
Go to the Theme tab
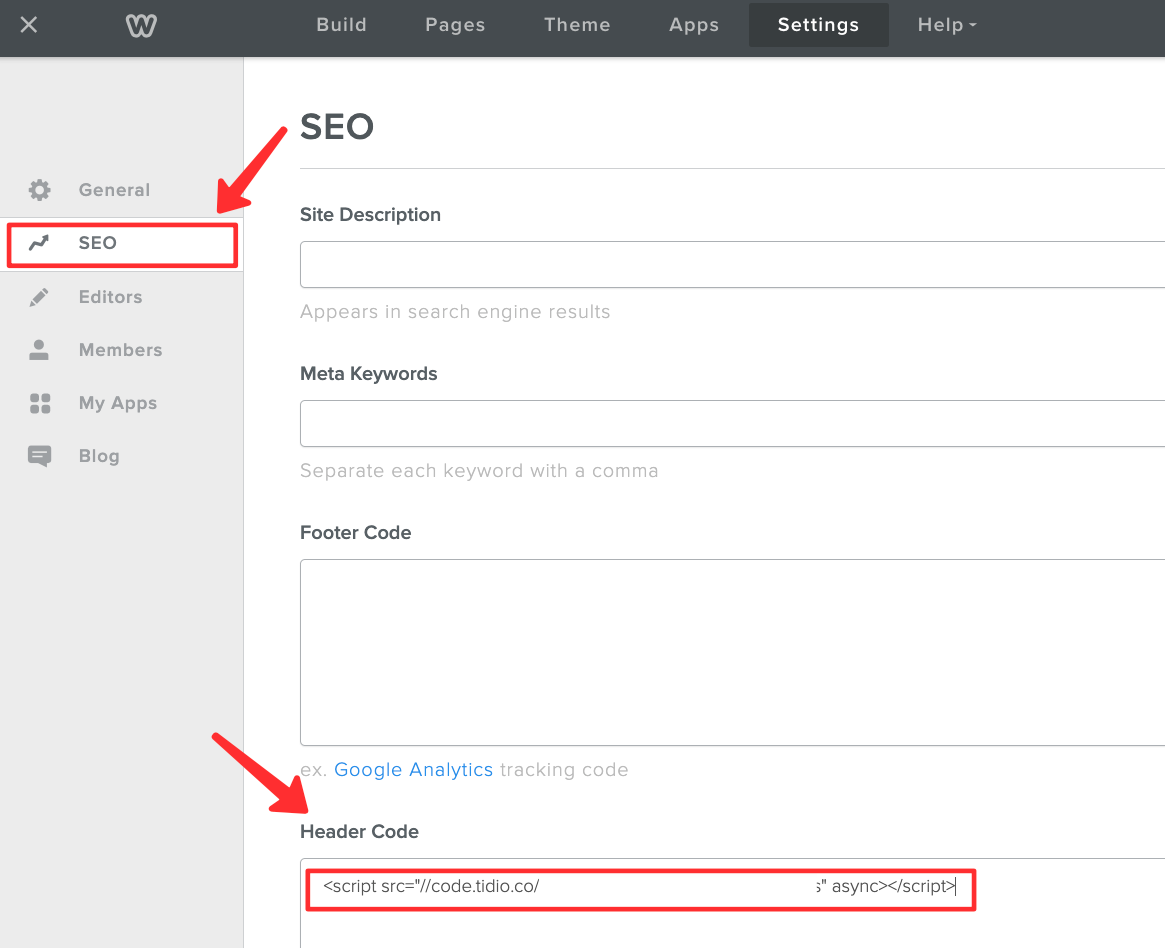(x=577, y=25)
